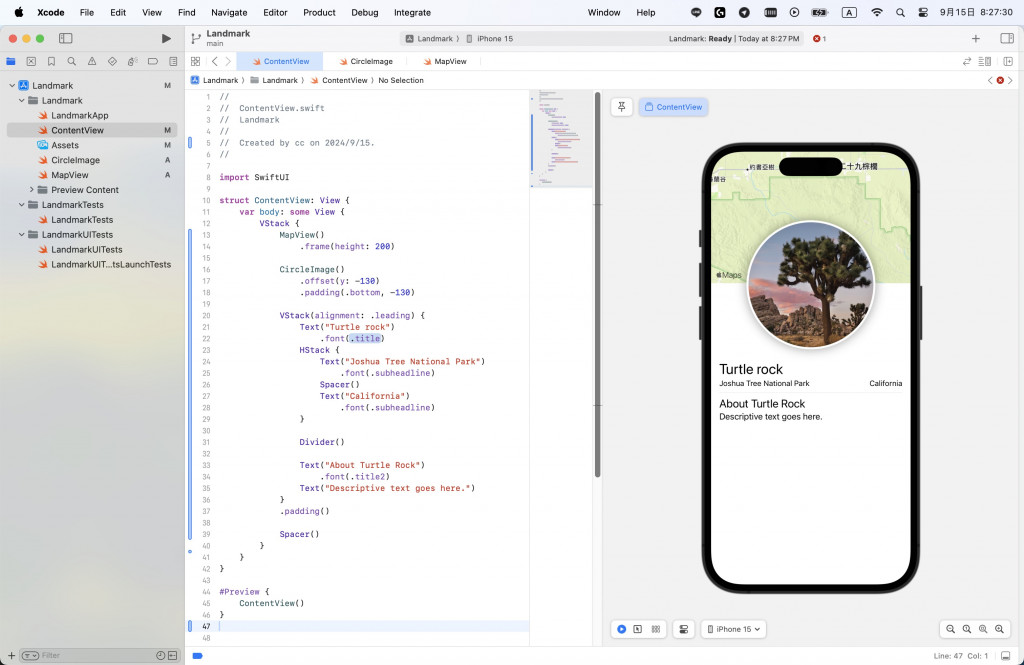This screenshot has height=665, width=1024.
Task: Click the red error indicator in toolbar
Action: (x=819, y=38)
